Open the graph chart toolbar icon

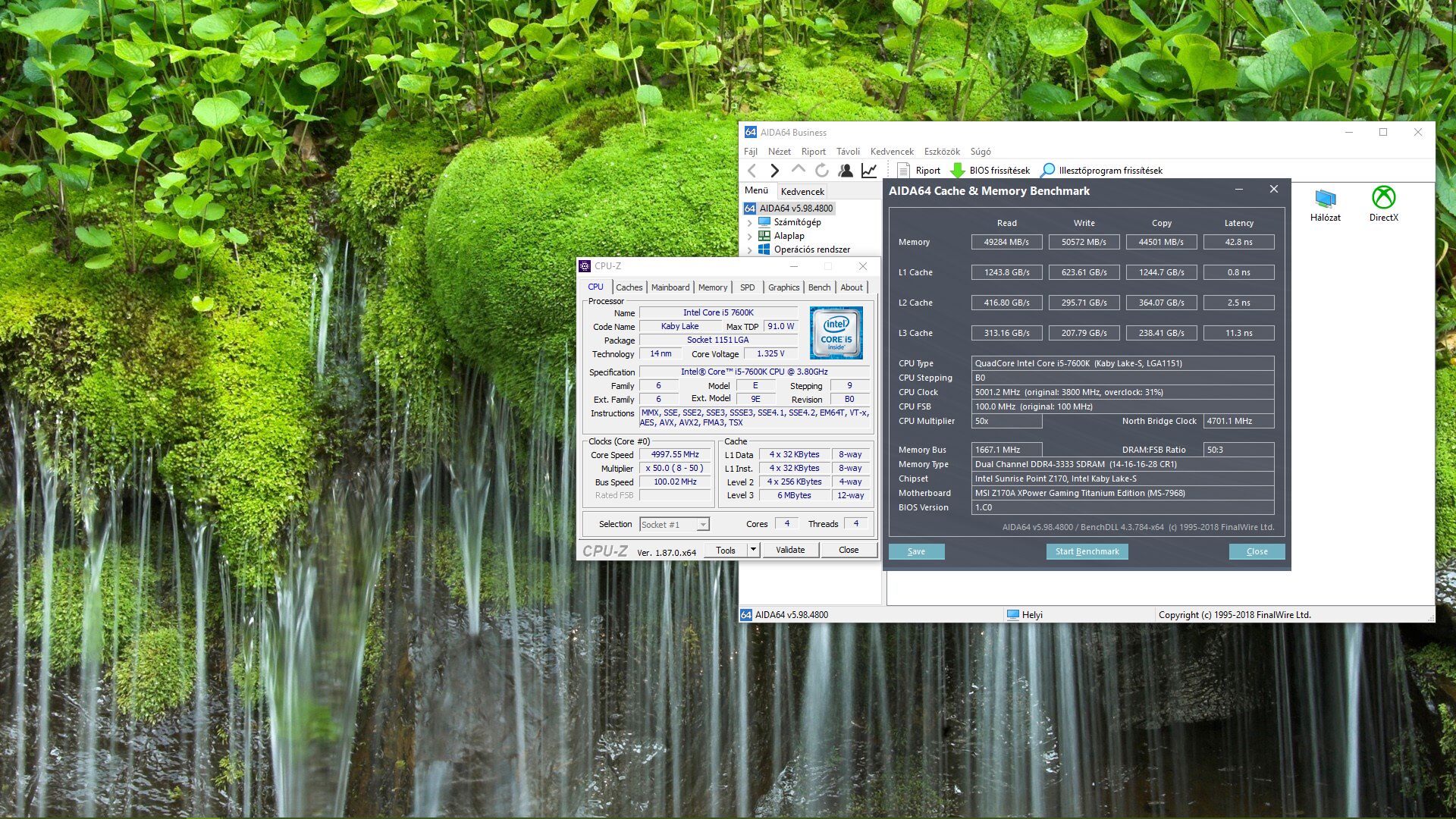pos(869,171)
